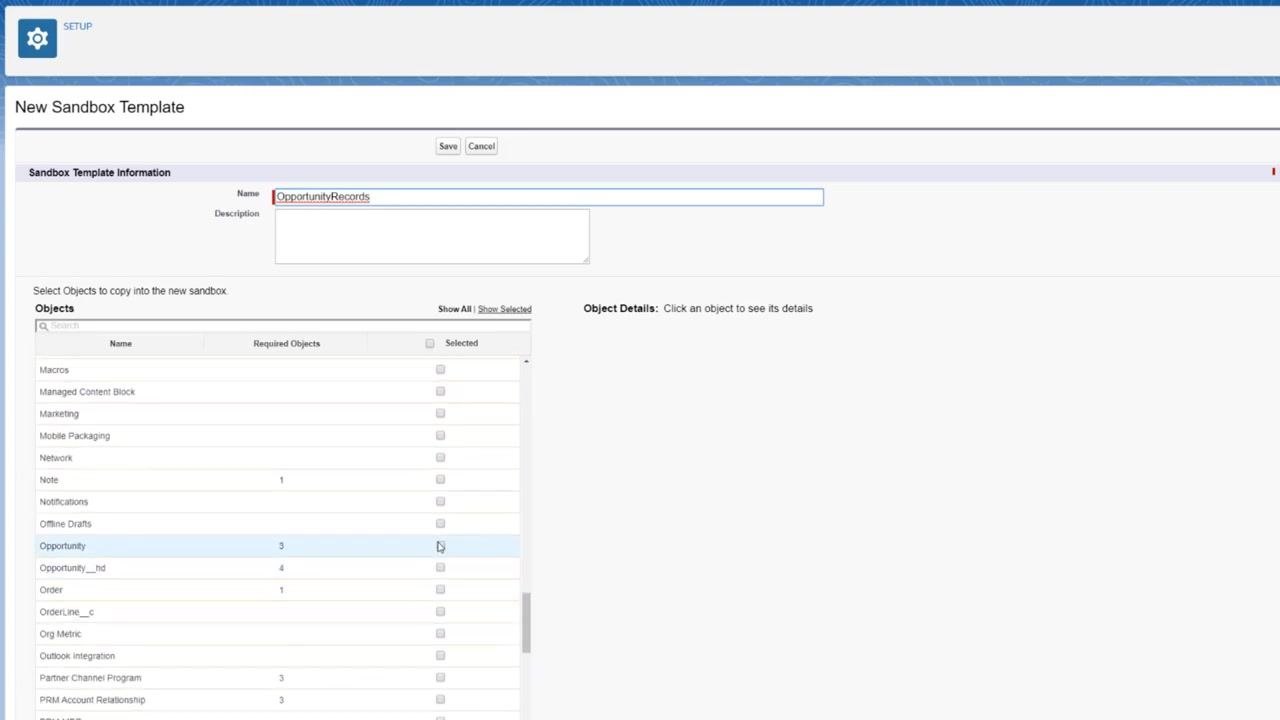
Task: Enable the Mobile Packaging checkbox
Action: [440, 435]
